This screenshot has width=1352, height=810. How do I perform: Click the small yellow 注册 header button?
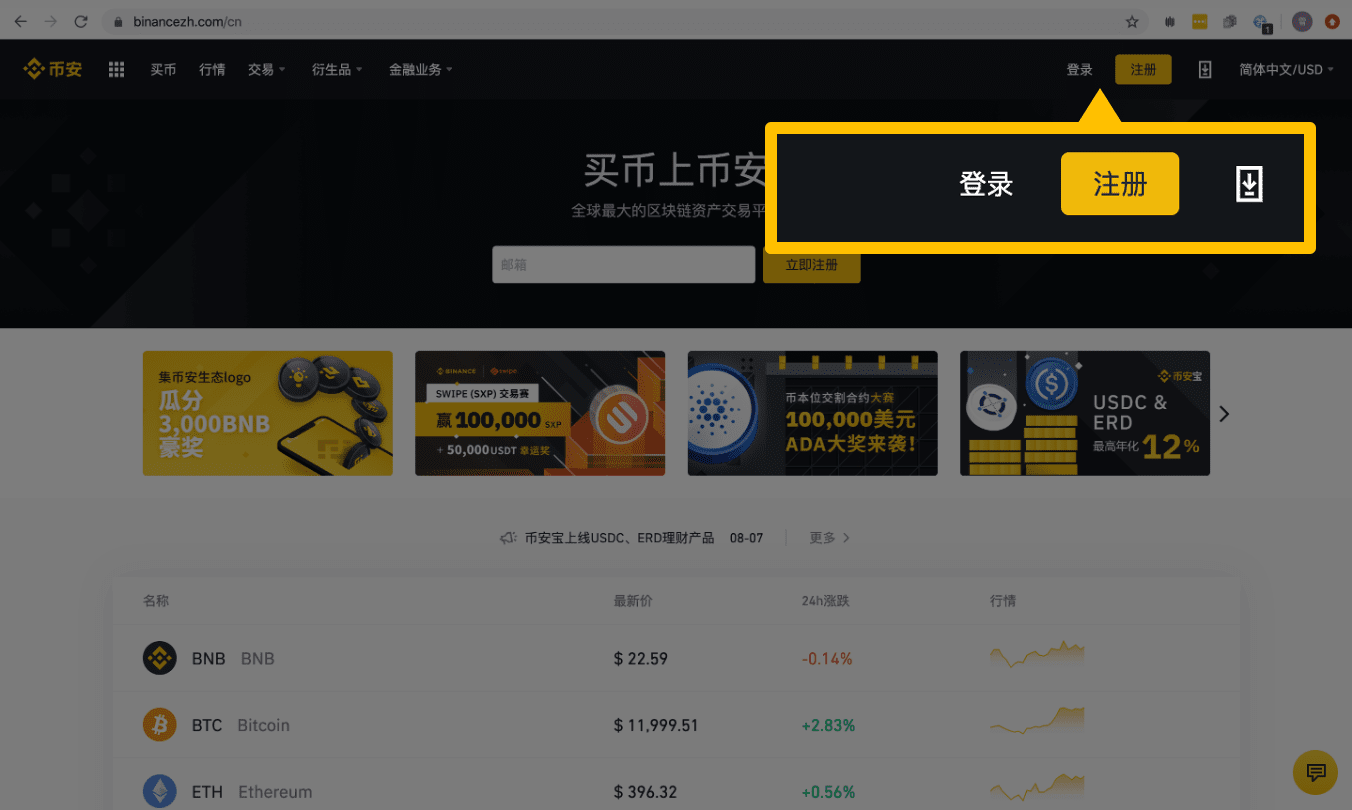point(1143,69)
